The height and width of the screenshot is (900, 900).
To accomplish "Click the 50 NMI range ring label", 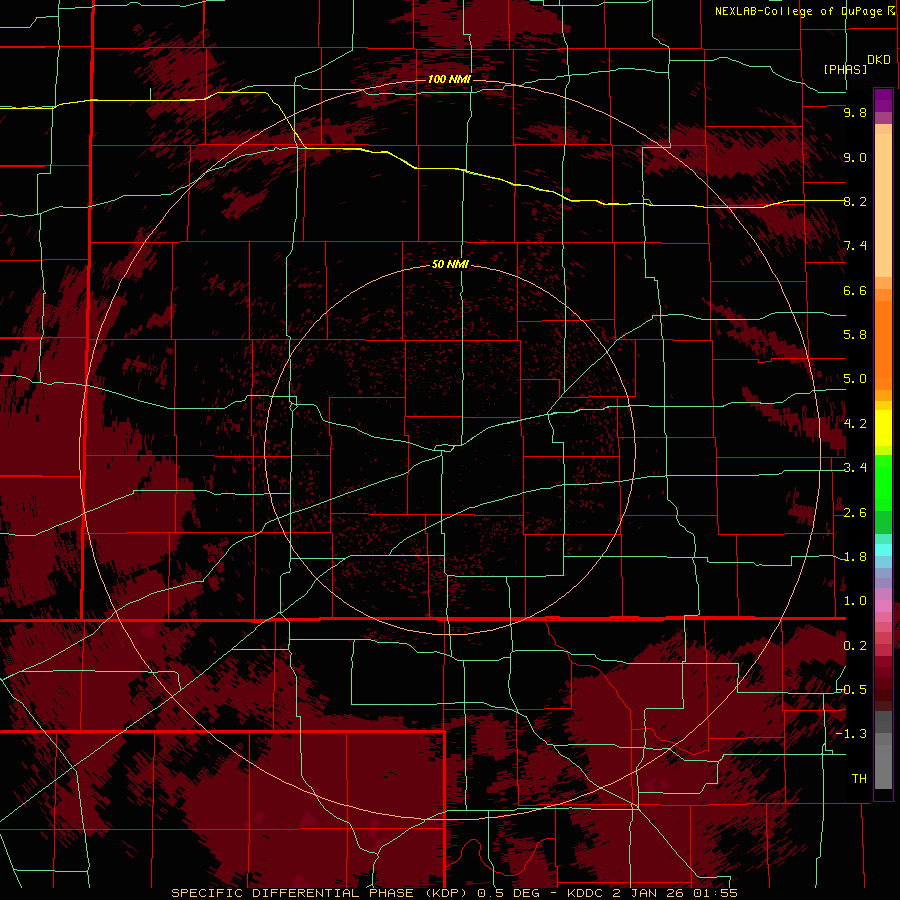I will (x=450, y=264).
